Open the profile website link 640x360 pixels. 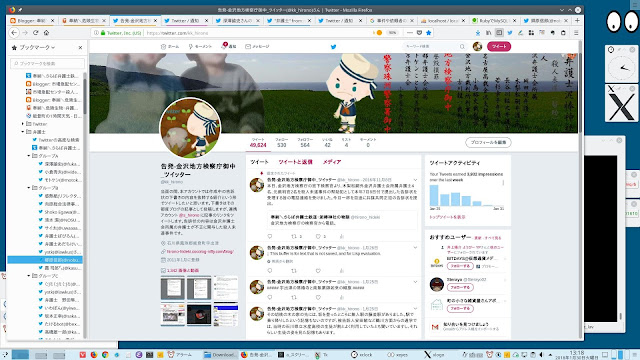tap(200, 252)
